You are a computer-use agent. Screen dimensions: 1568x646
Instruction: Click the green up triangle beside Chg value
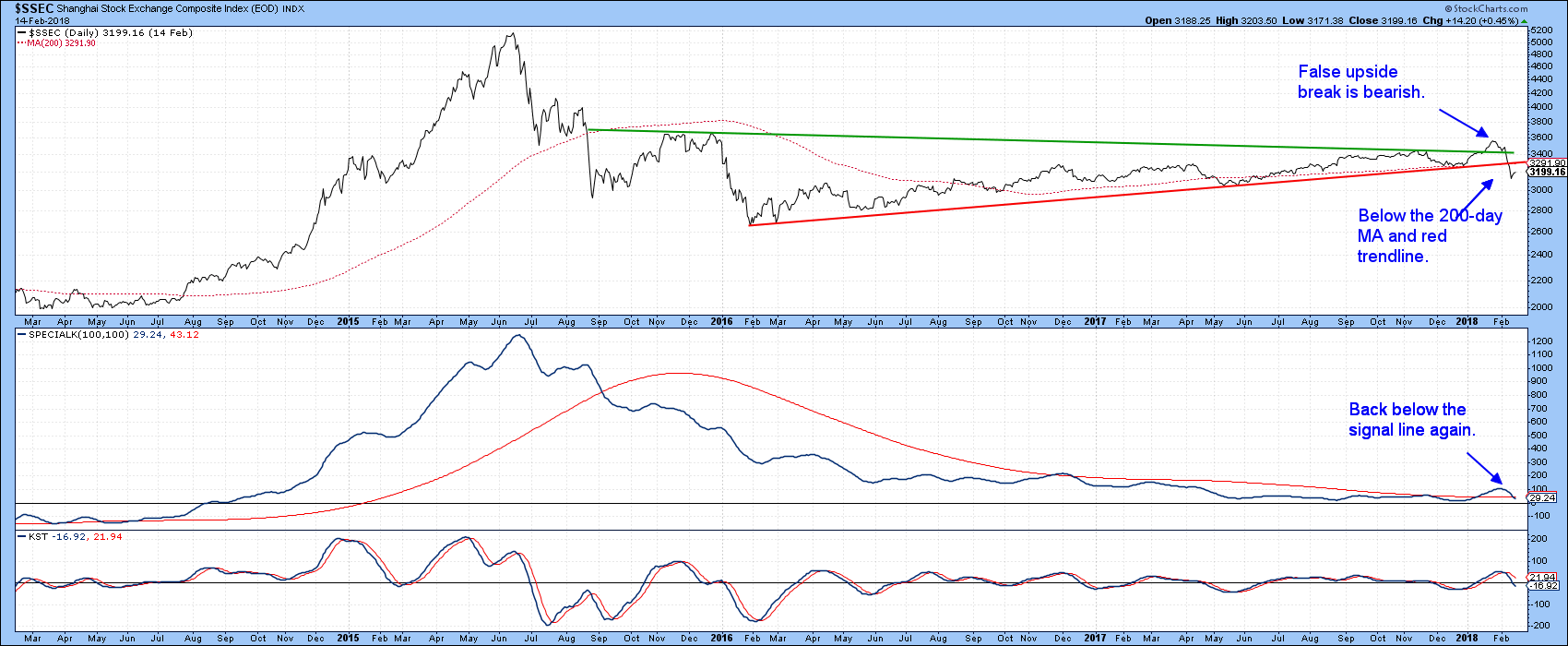point(1552,20)
